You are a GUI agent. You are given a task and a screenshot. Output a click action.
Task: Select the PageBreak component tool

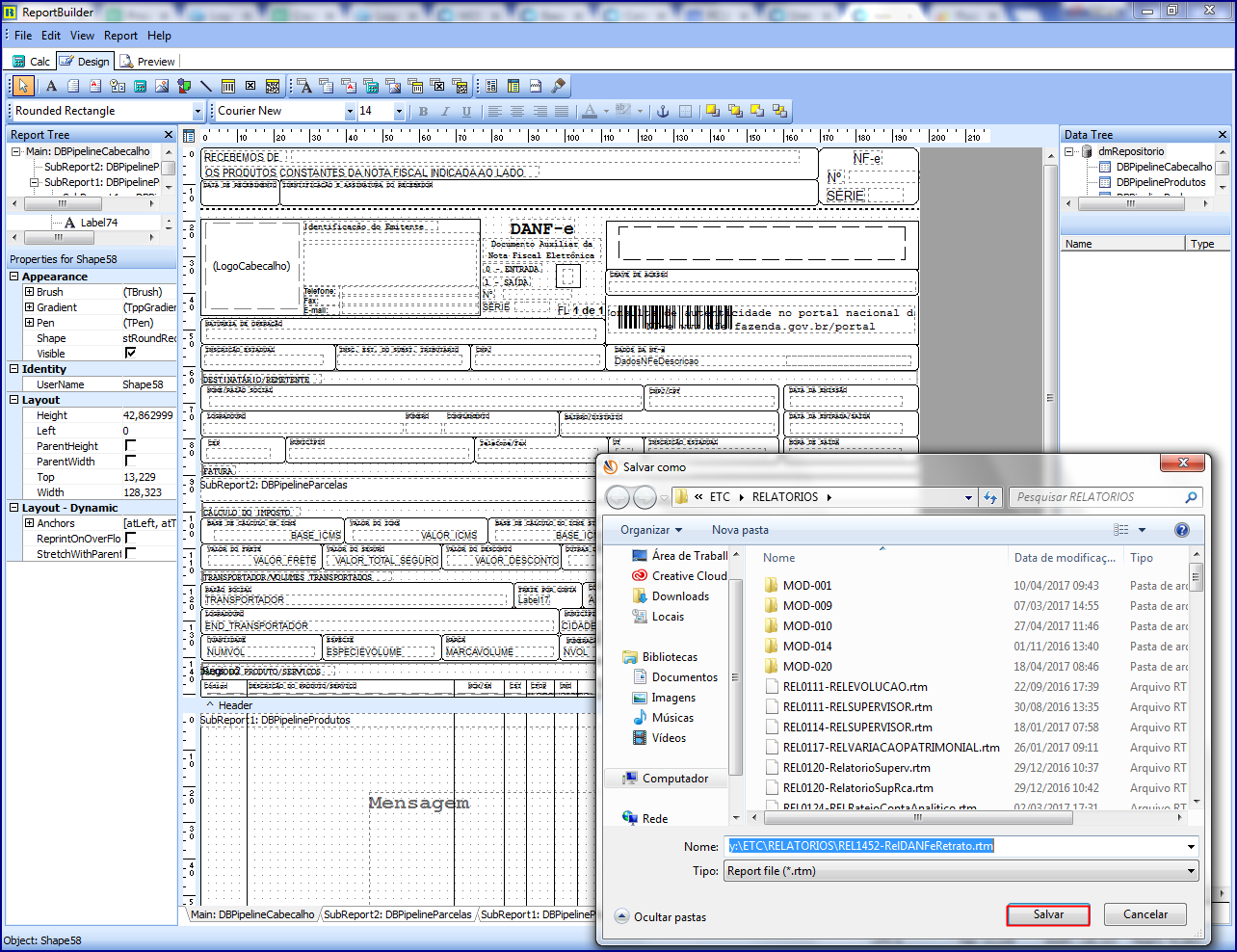click(x=536, y=86)
